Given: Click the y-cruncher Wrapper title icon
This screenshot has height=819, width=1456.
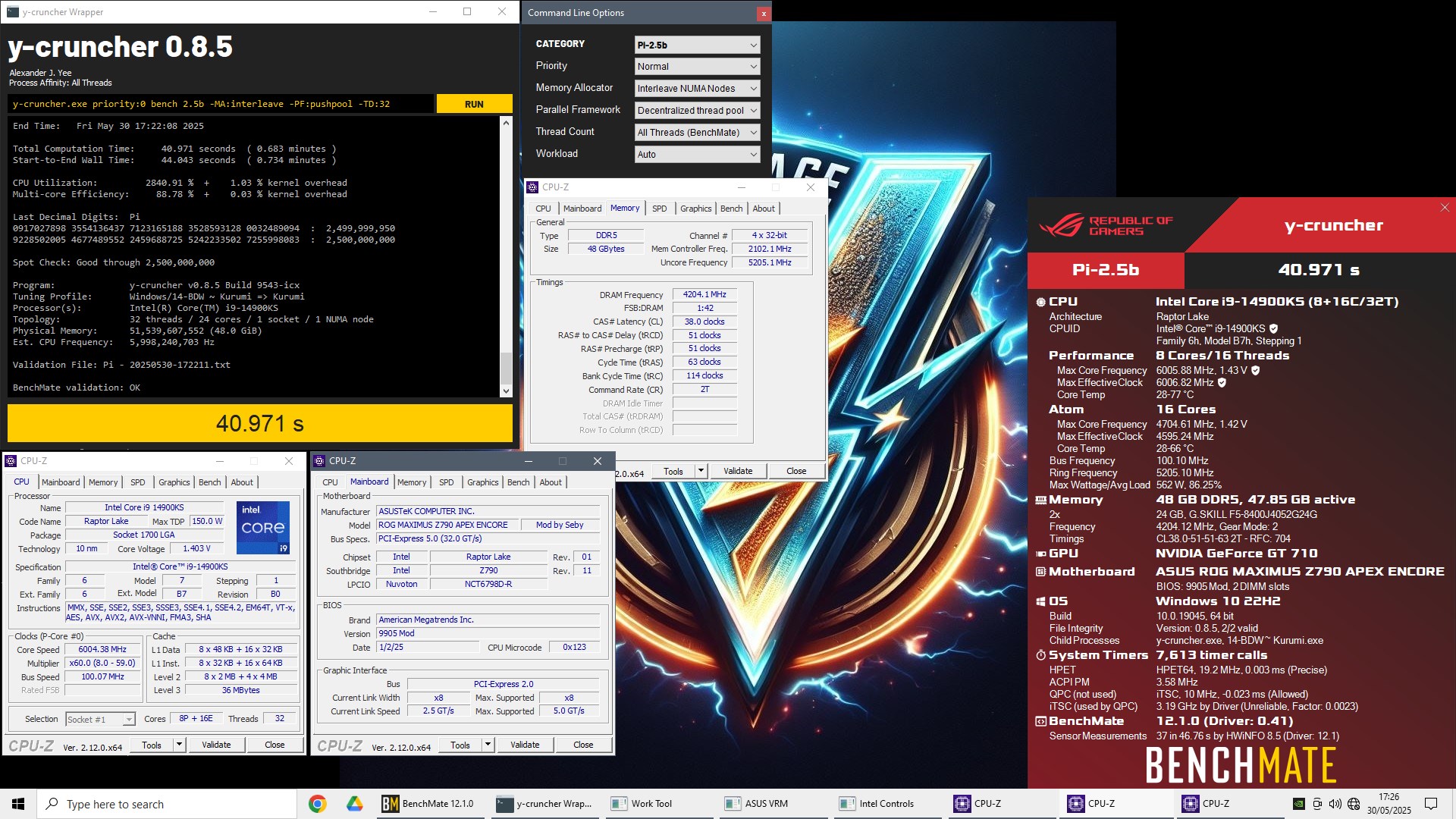Looking at the screenshot, I should click(x=13, y=12).
